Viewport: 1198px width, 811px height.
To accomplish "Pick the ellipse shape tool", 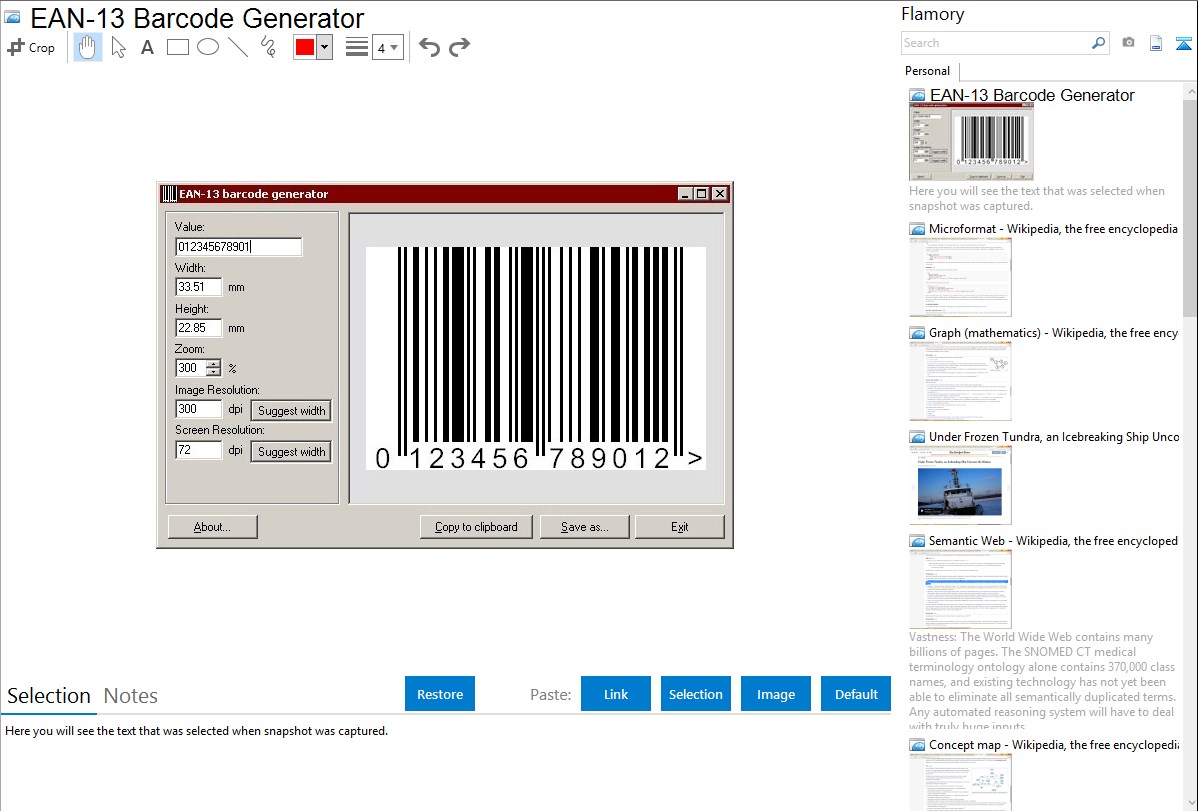I will 207,47.
